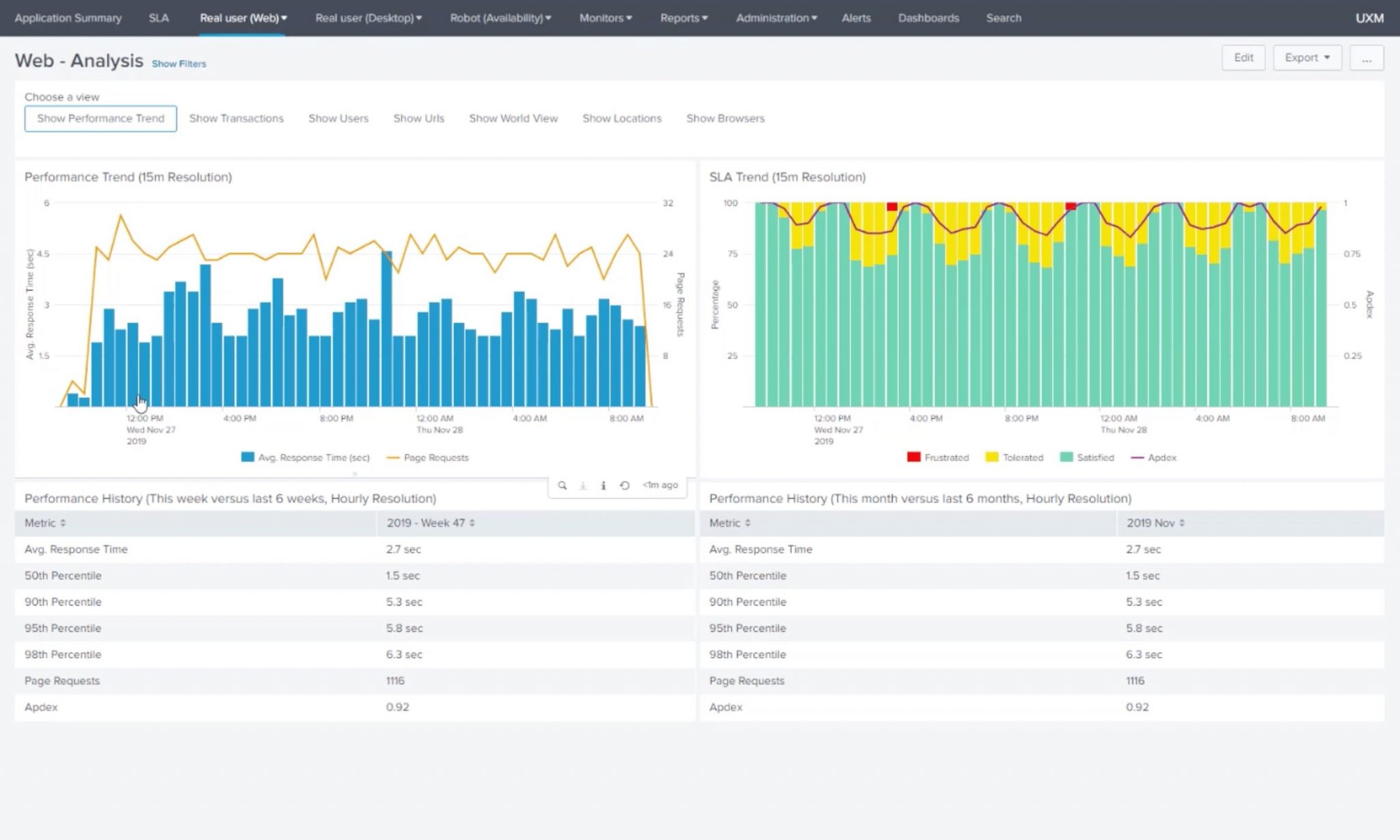
Task: Expand the Real user (Web) dropdown menu
Action: click(243, 18)
